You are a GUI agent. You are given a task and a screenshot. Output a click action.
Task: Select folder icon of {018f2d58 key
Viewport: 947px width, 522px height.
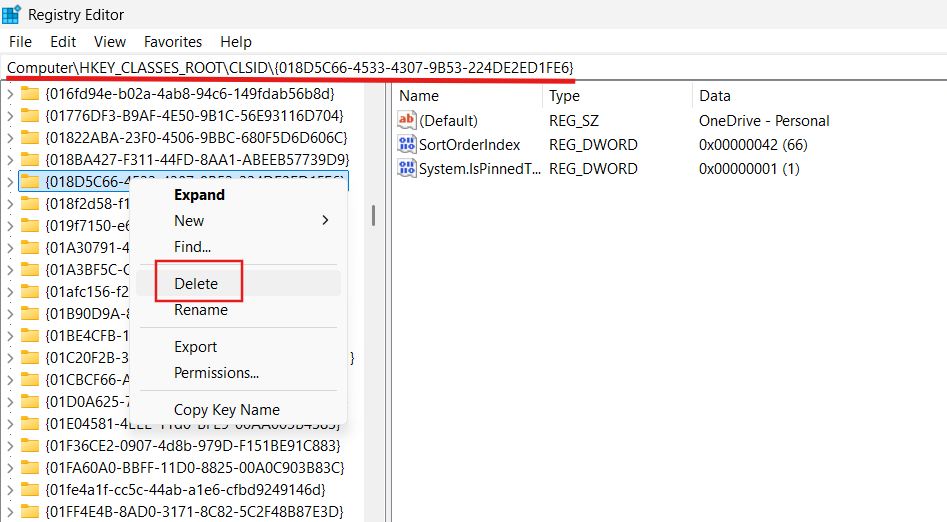[x=30, y=204]
